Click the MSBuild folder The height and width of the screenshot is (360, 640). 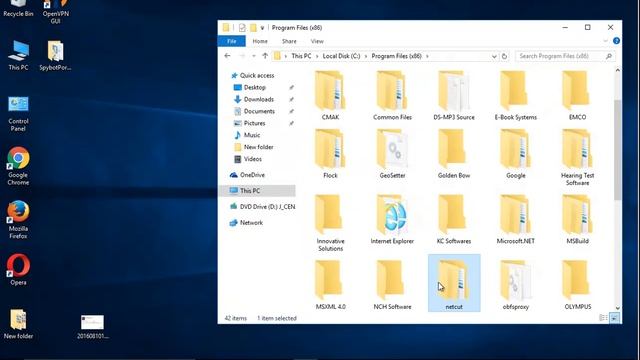577,220
